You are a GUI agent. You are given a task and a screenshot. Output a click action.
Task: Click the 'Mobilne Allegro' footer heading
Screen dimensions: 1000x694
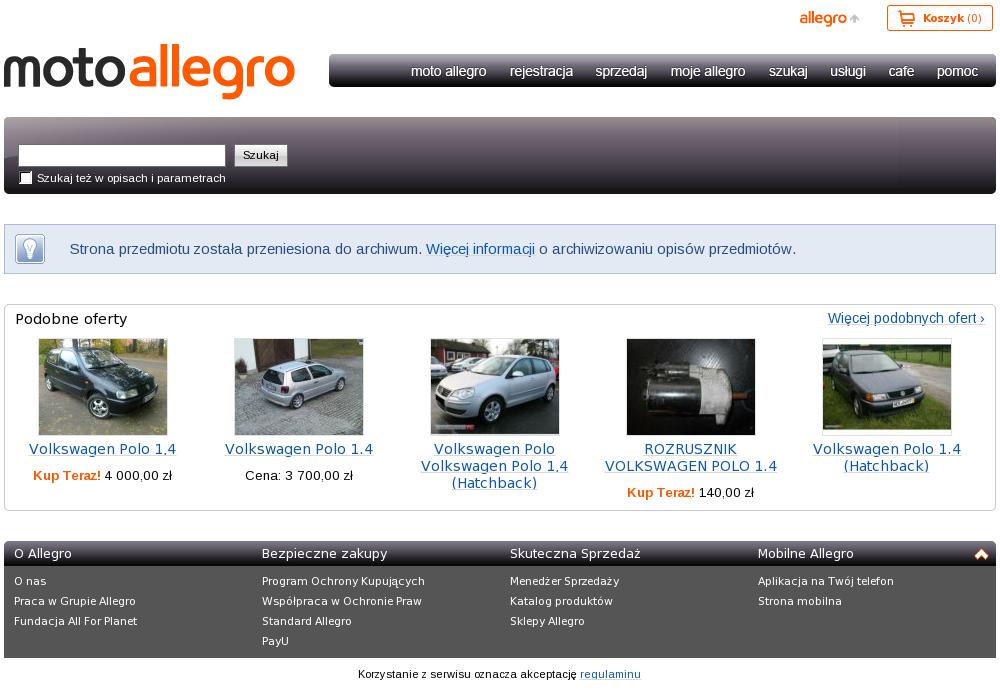click(805, 554)
